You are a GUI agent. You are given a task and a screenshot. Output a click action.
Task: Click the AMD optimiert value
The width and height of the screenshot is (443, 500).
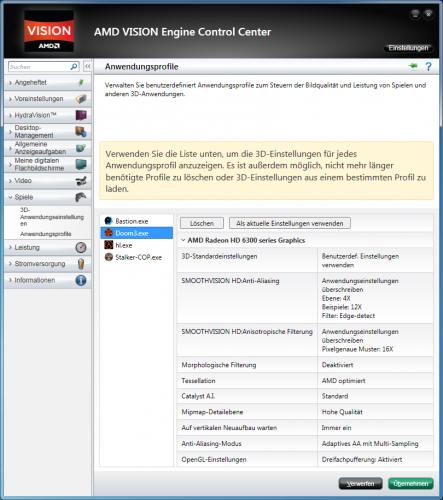343,381
